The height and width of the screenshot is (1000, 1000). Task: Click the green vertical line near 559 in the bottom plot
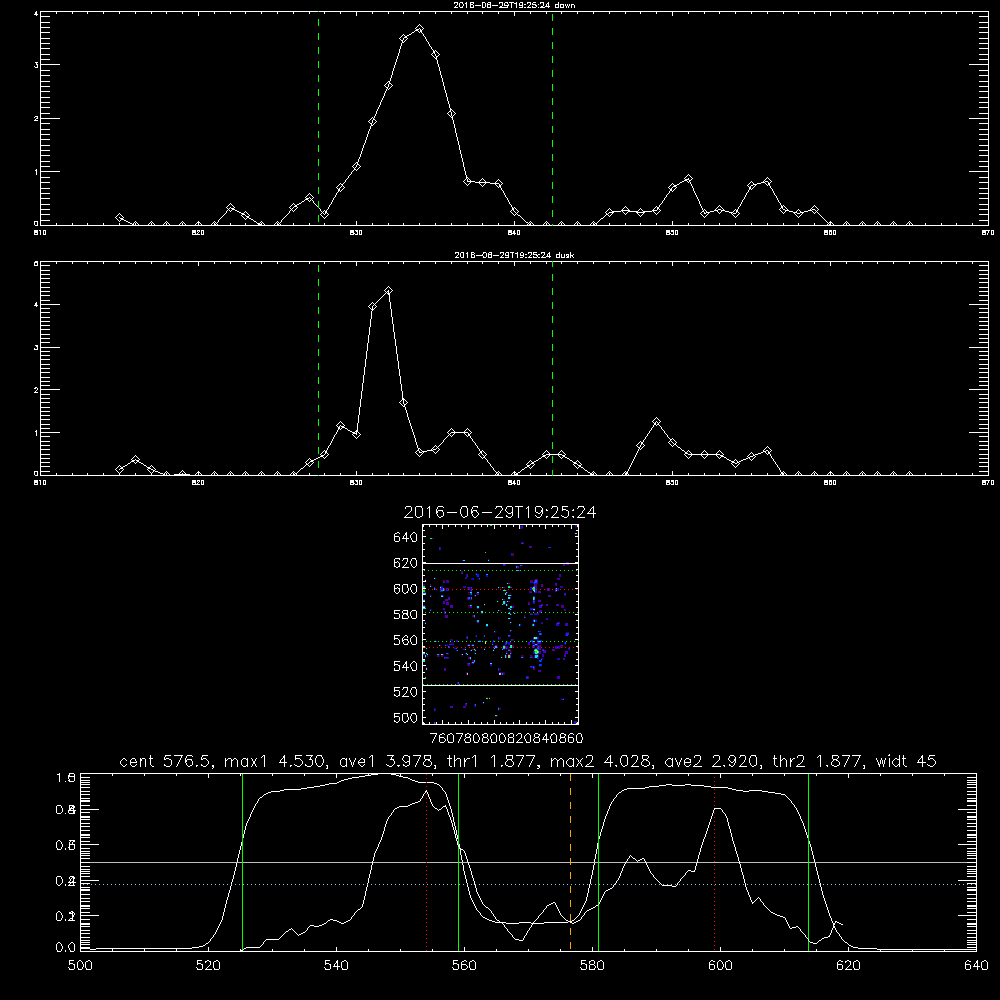[x=459, y=861]
